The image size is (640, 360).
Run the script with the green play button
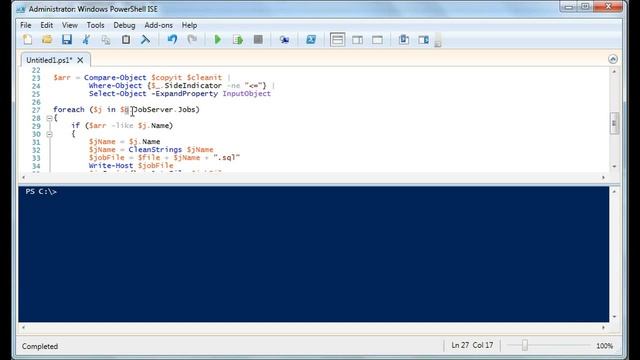point(218,40)
